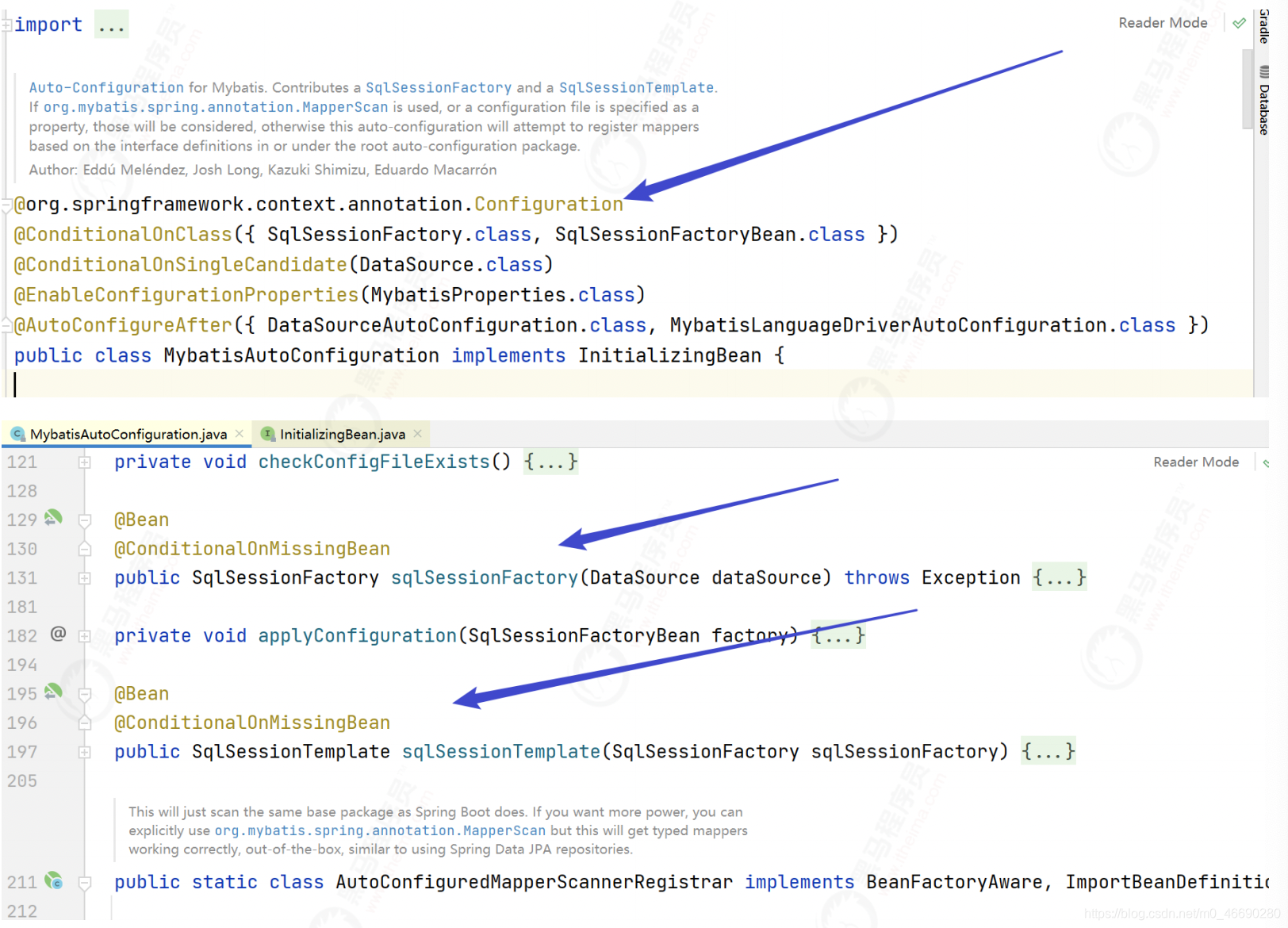The image size is (1288, 928).
Task: Click the sqlSessionFactory method name at line 131
Action: 485,578
